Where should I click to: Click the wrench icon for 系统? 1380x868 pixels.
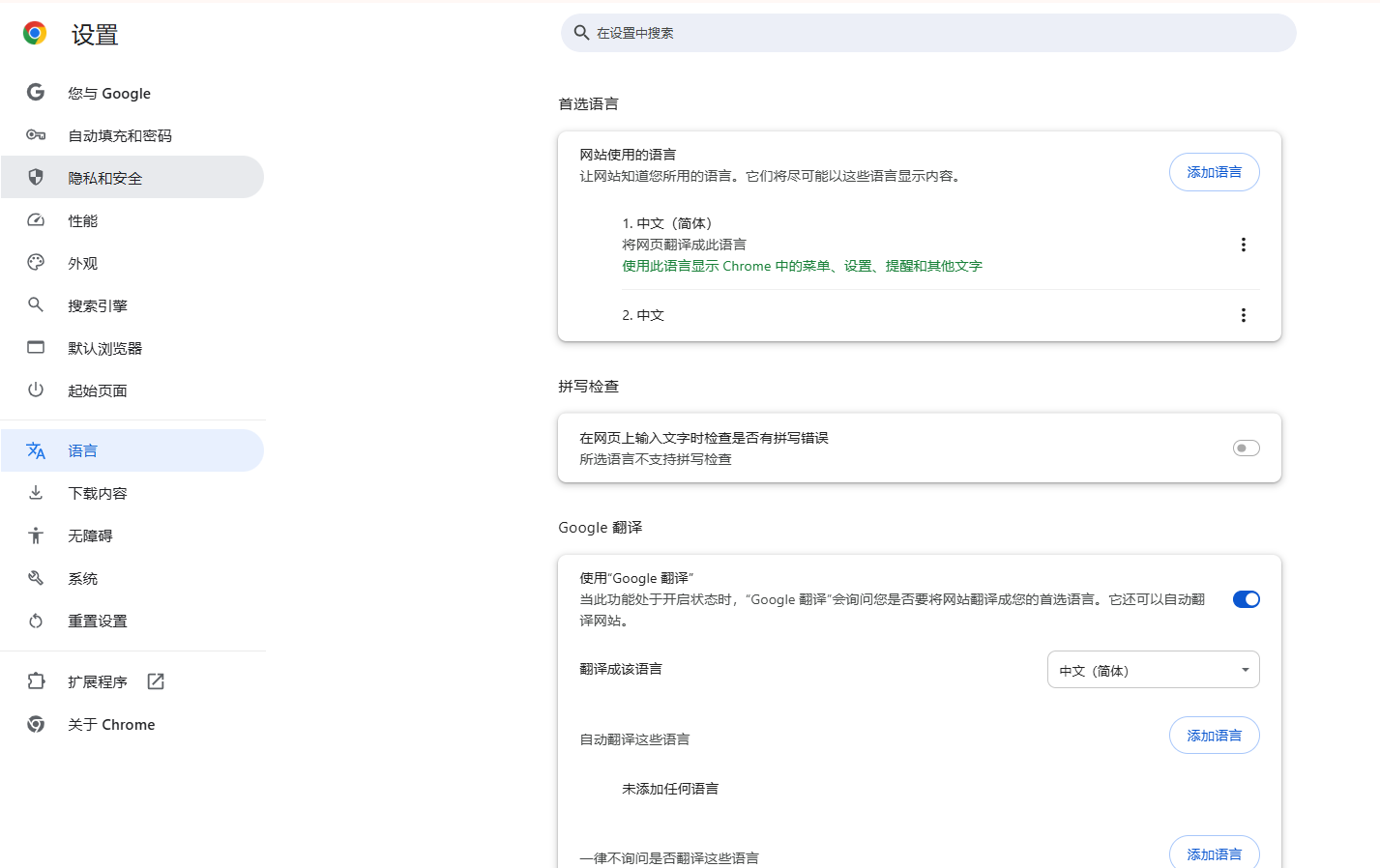[x=36, y=577]
